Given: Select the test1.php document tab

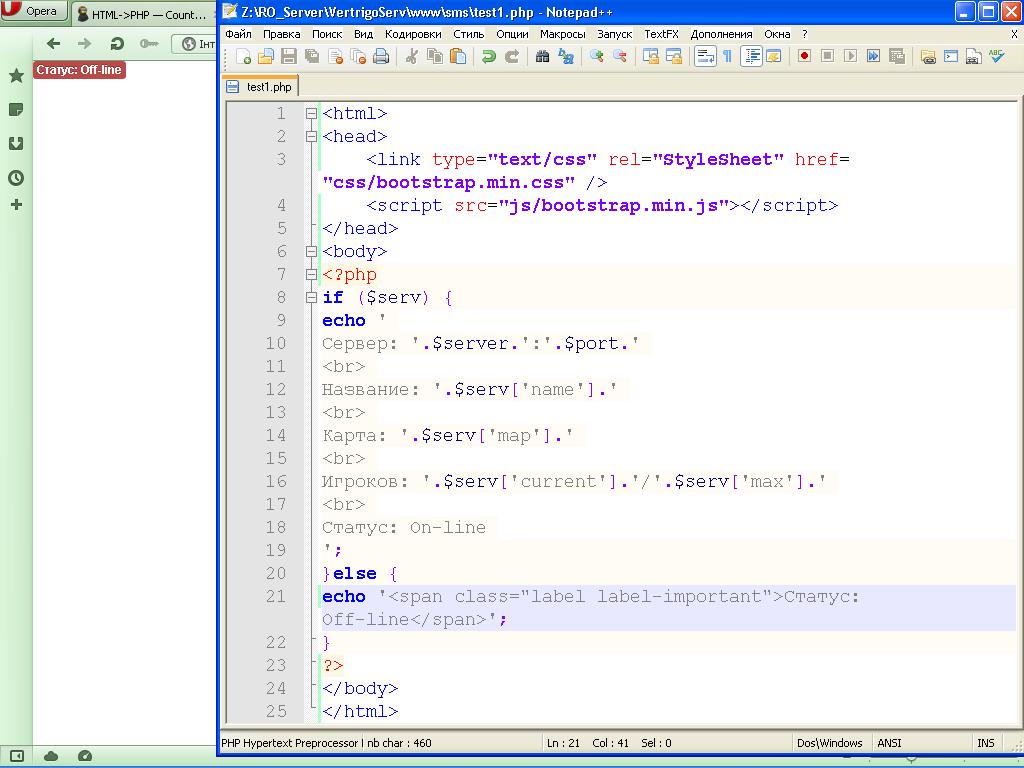Looking at the screenshot, I should pos(261,87).
